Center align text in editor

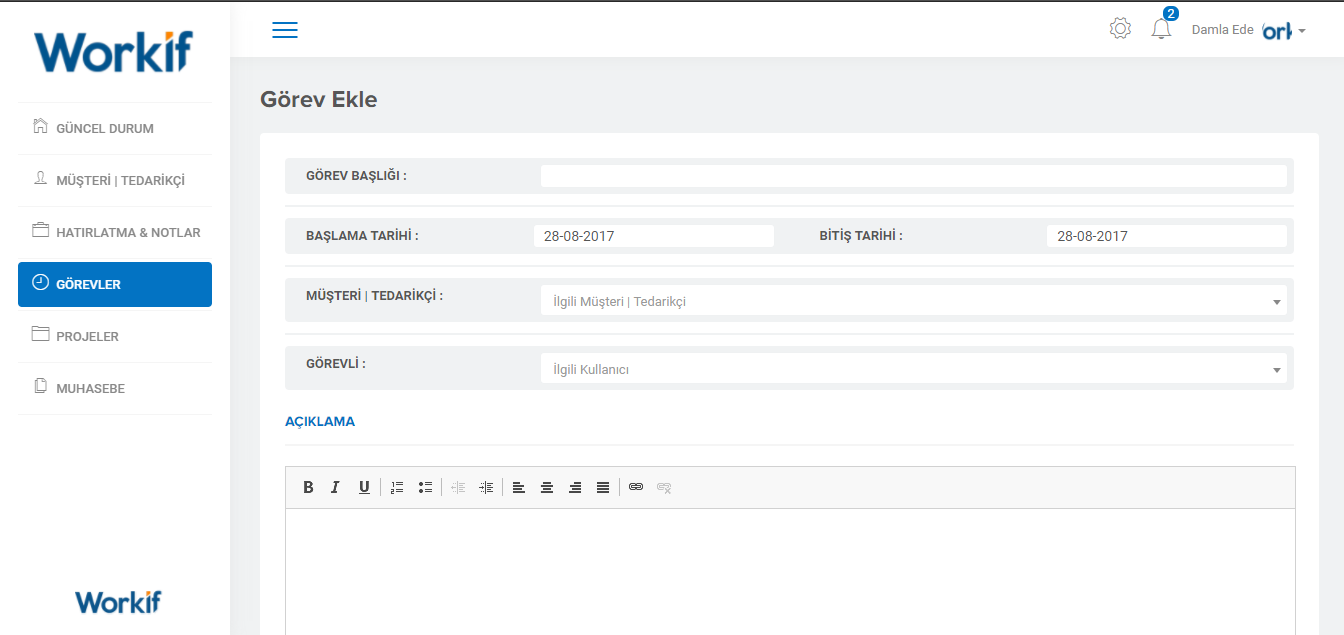[547, 487]
